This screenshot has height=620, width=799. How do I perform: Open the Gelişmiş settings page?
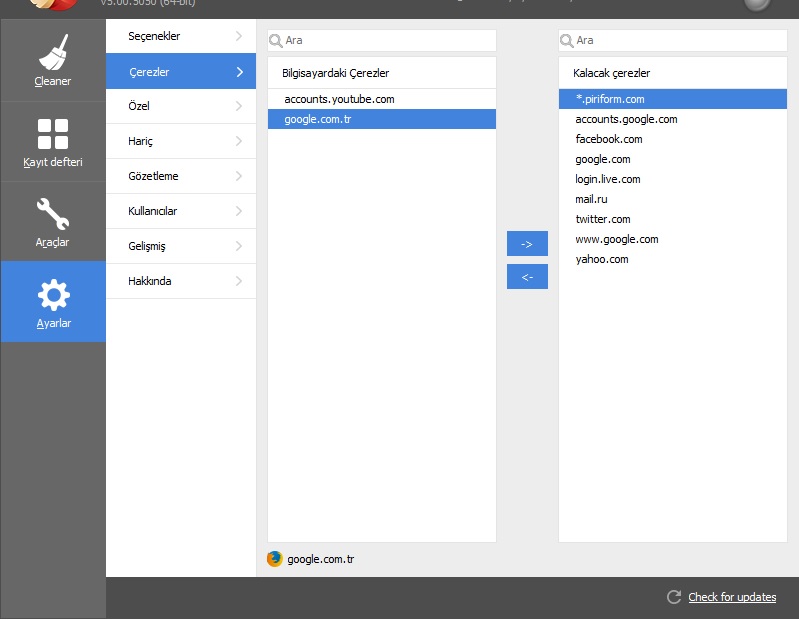[181, 246]
